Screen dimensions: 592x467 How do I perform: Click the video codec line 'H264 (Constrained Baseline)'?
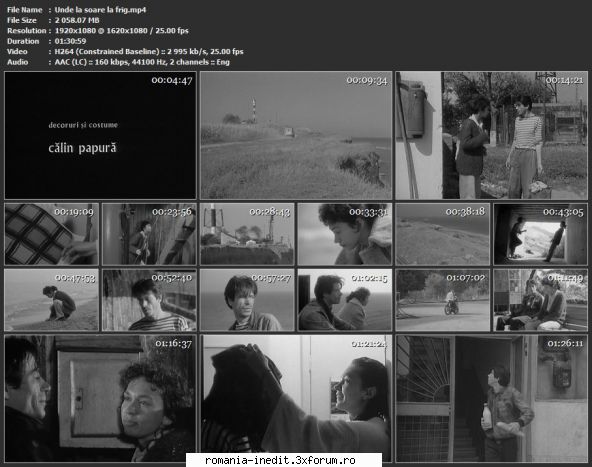[107, 51]
